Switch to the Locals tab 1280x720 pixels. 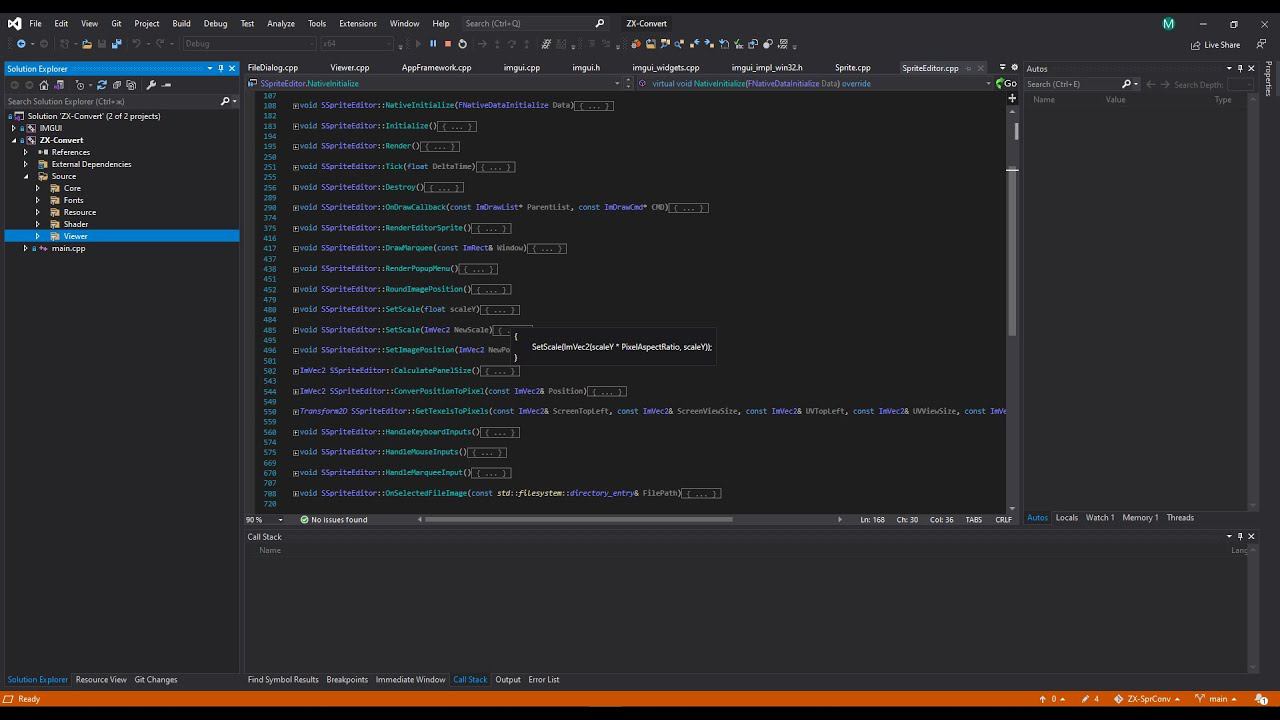click(x=1067, y=518)
